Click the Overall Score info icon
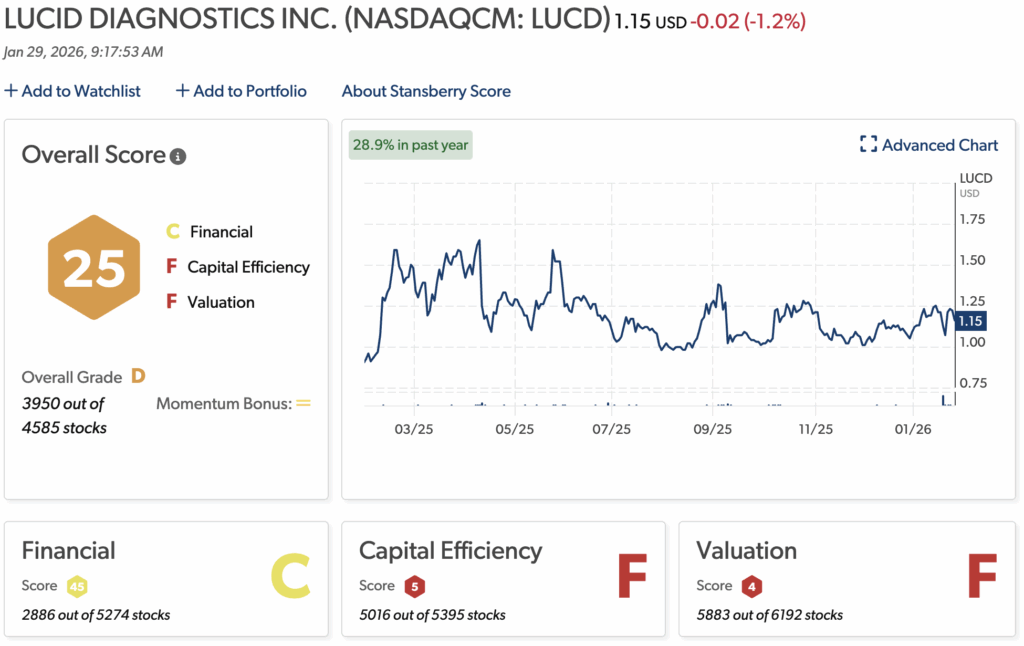The height and width of the screenshot is (646, 1024). click(178, 157)
